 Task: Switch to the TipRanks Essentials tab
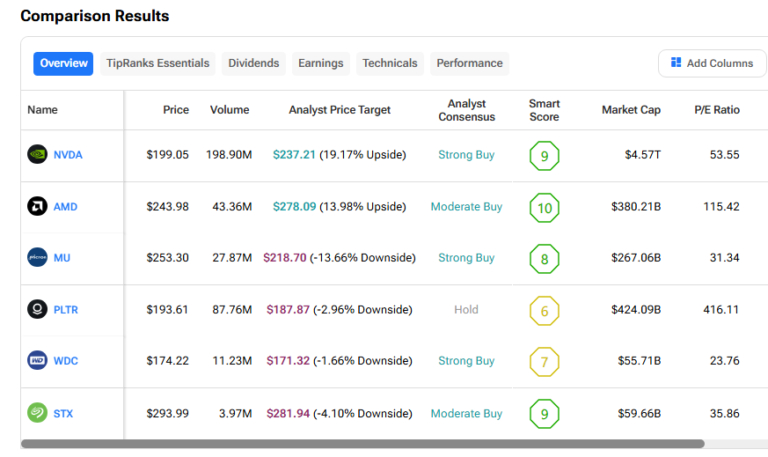pos(158,63)
